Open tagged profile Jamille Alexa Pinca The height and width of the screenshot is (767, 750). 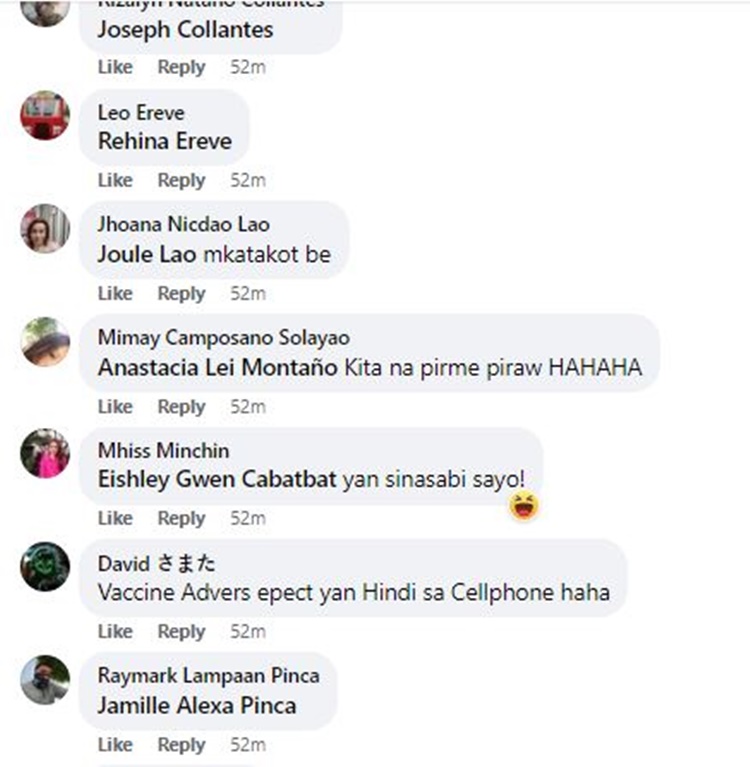click(197, 705)
